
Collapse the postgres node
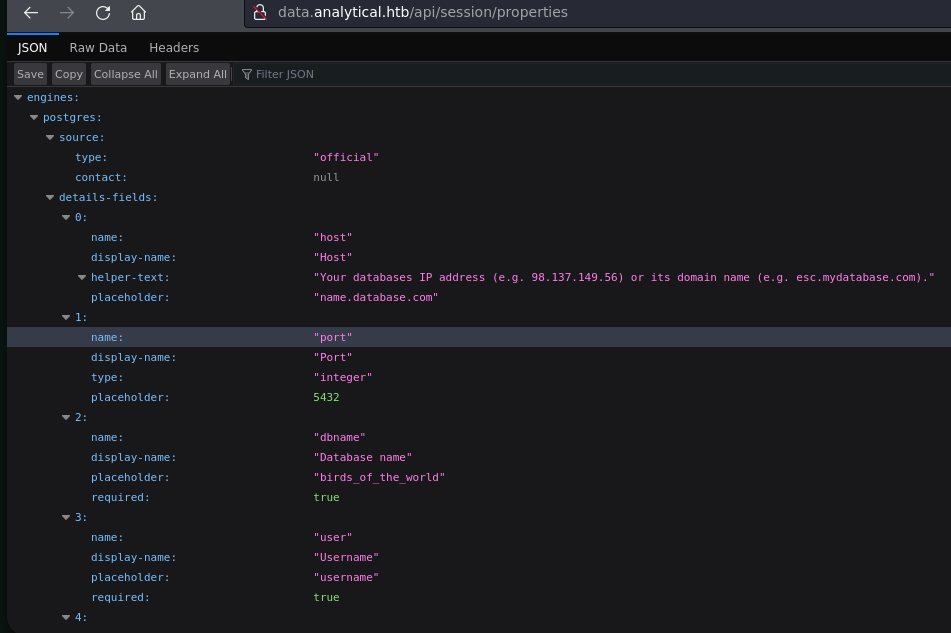coord(34,118)
